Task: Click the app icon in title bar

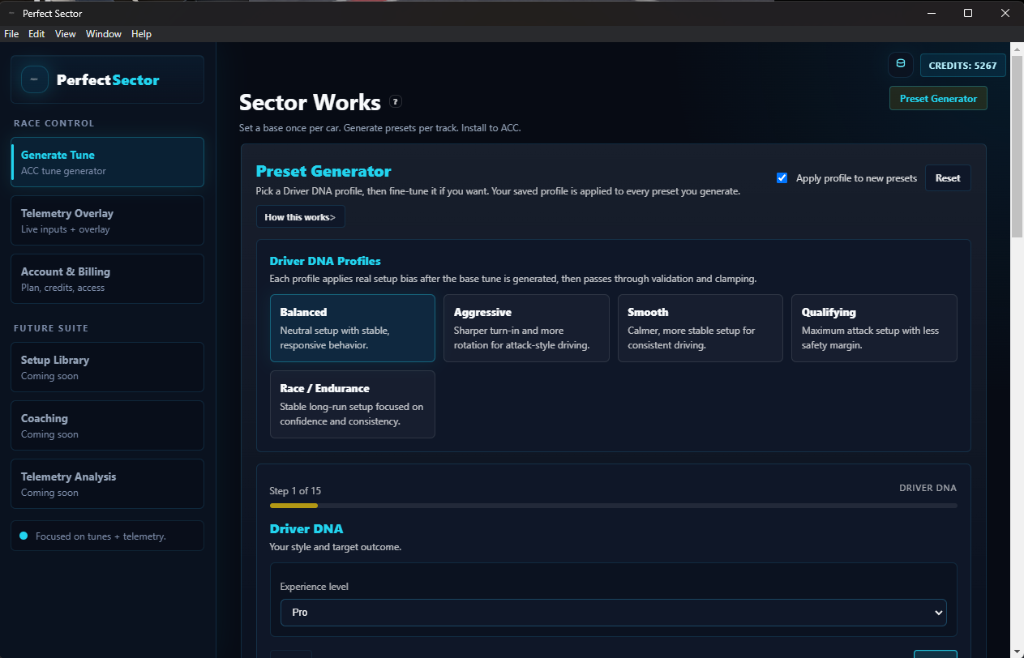Action: click(11, 13)
